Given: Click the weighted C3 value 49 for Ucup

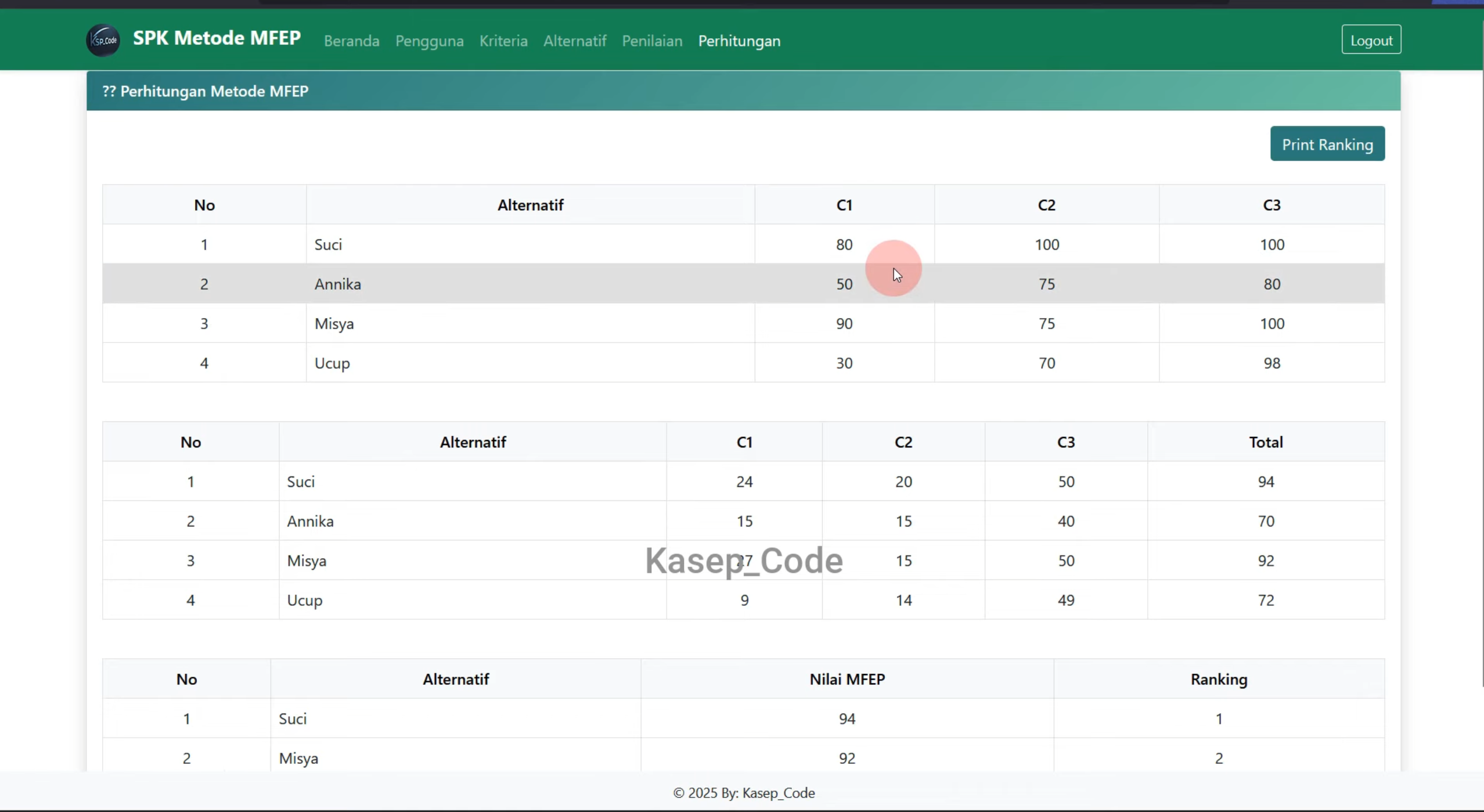Looking at the screenshot, I should tap(1066, 600).
